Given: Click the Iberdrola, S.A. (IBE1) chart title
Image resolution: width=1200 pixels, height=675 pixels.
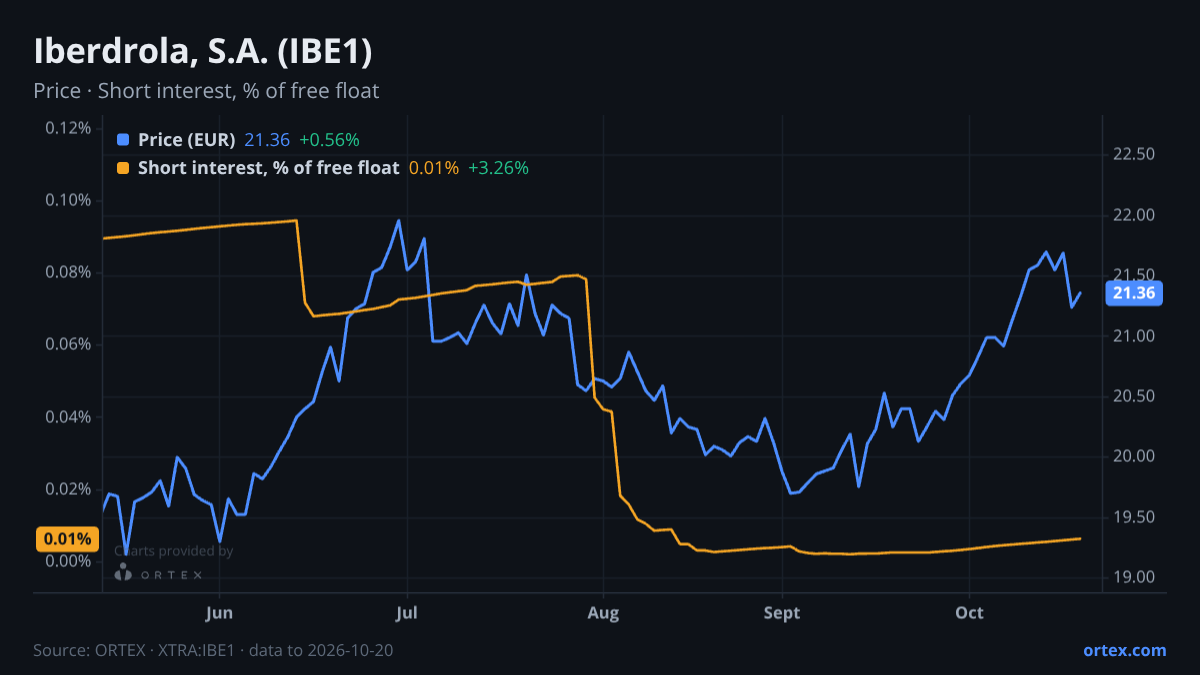Looking at the screenshot, I should point(203,52).
